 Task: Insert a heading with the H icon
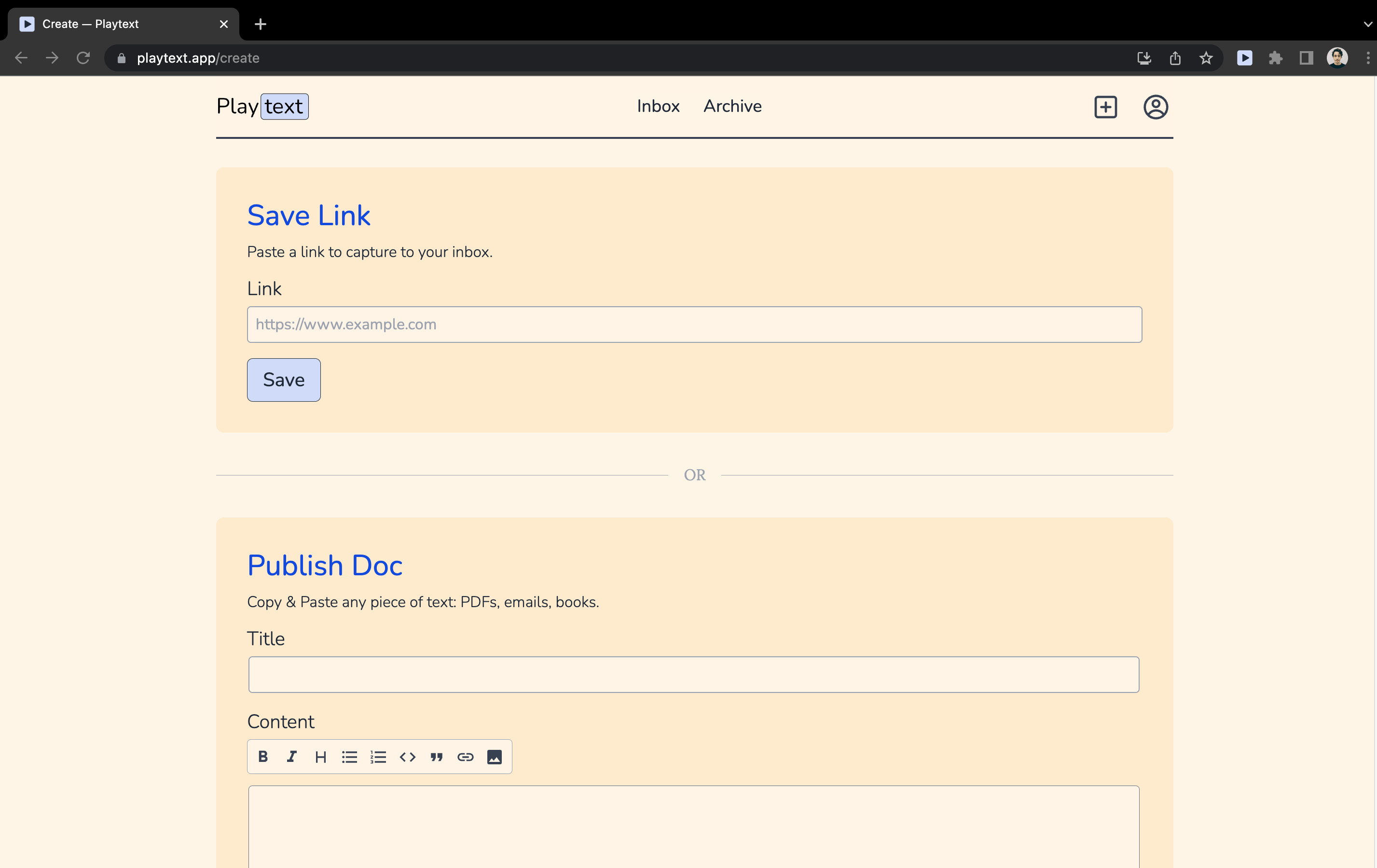(x=321, y=757)
